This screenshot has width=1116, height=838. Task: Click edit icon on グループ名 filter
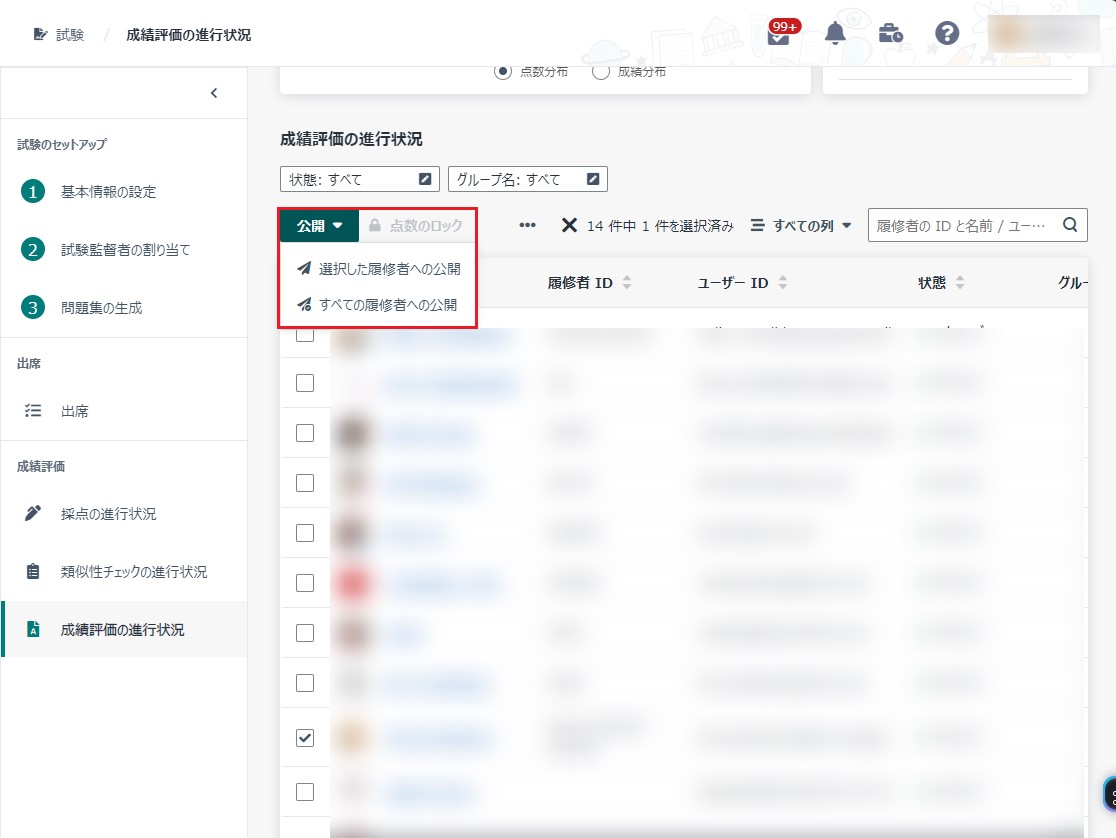593,179
